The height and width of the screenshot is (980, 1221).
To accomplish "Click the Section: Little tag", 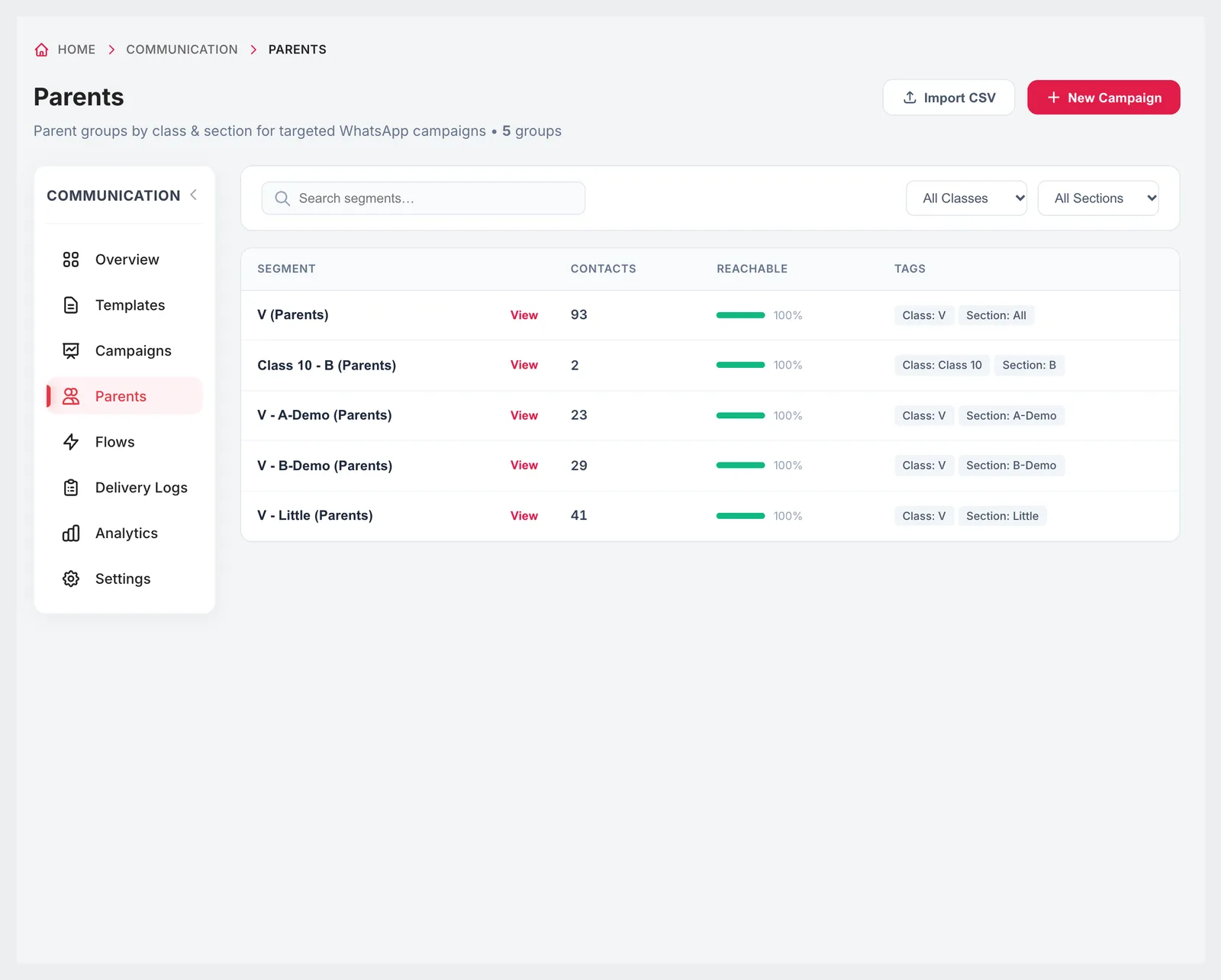I will [x=1002, y=516].
